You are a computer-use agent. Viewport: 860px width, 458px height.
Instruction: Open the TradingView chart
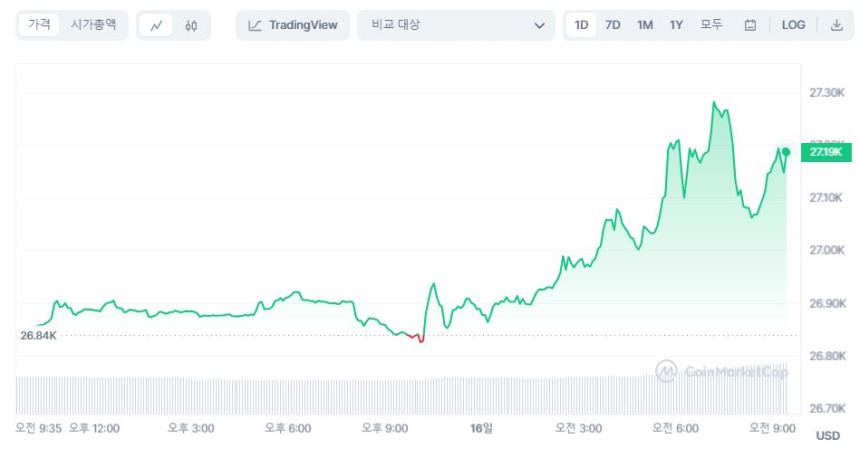pos(293,26)
